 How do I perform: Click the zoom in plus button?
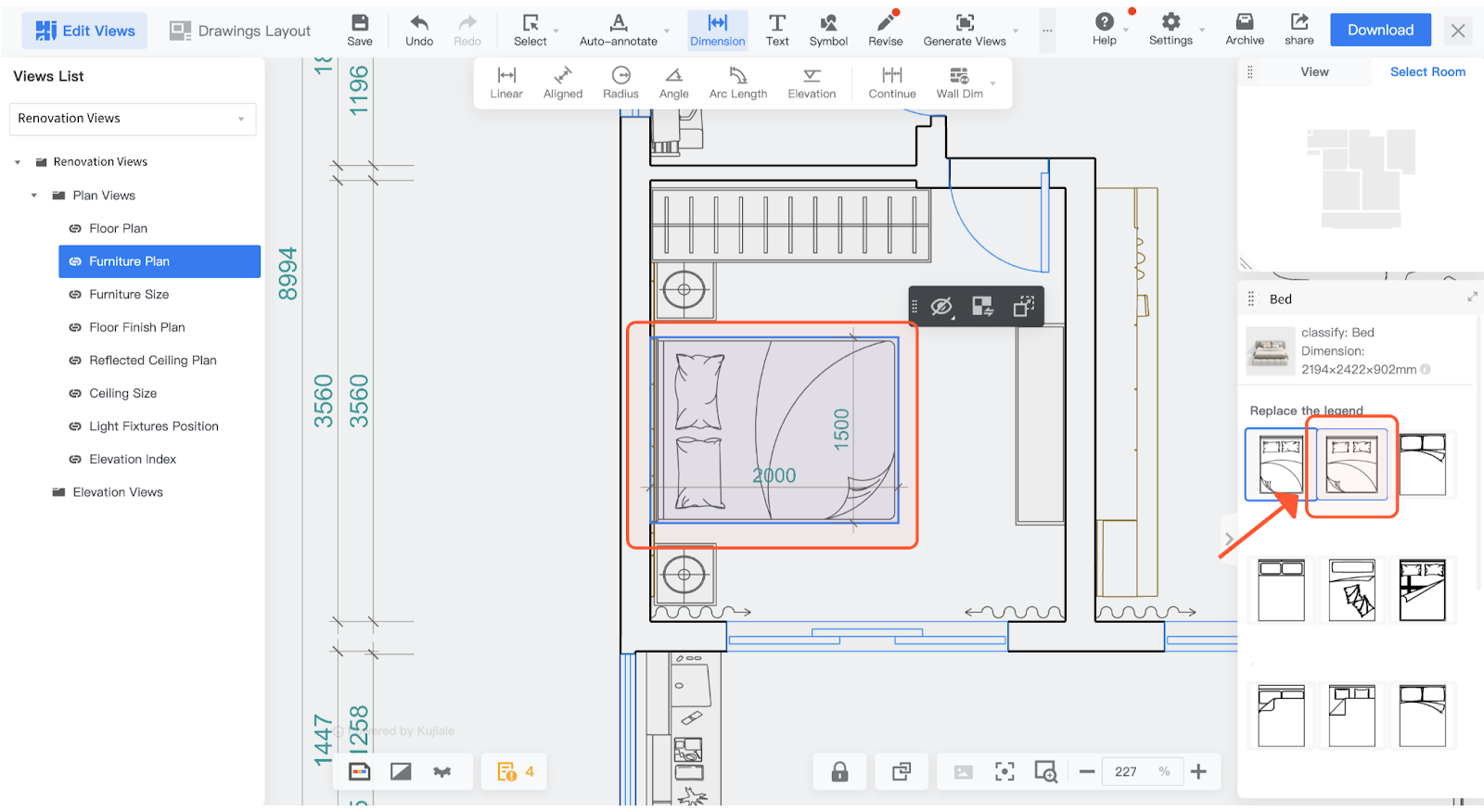(x=1198, y=772)
